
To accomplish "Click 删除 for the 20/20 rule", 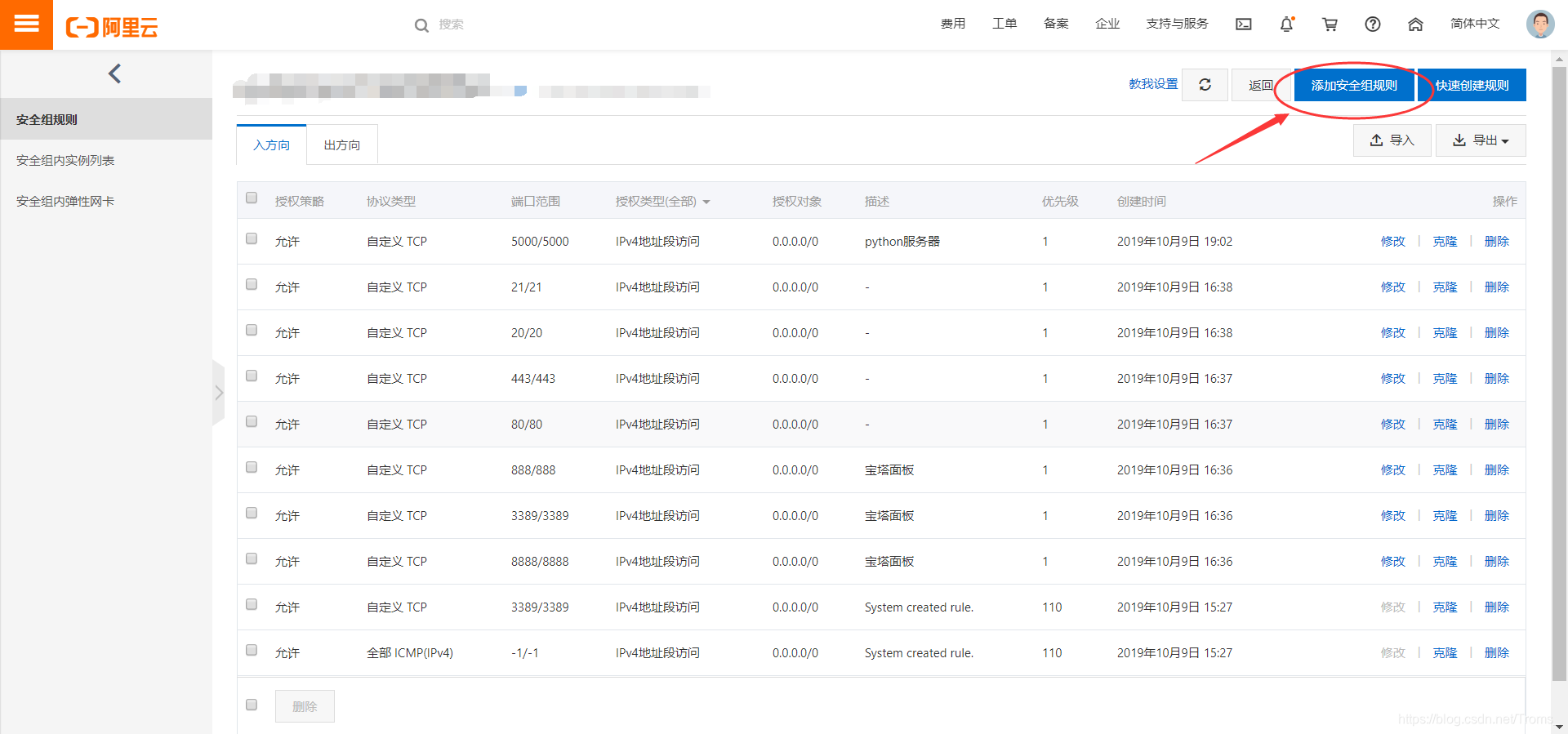I will pos(1497,333).
